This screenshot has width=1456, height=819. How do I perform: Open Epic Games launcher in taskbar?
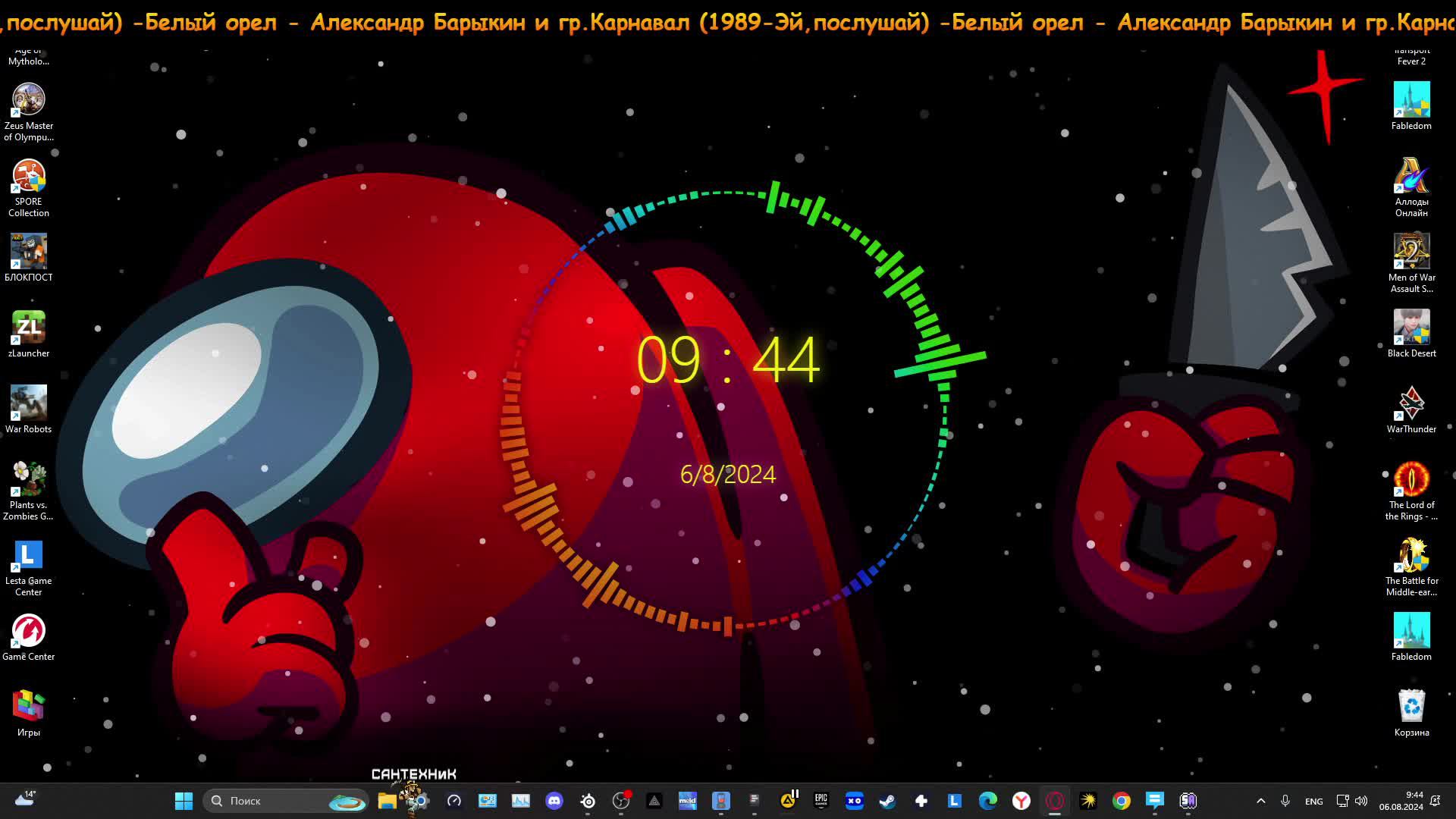pos(821,801)
